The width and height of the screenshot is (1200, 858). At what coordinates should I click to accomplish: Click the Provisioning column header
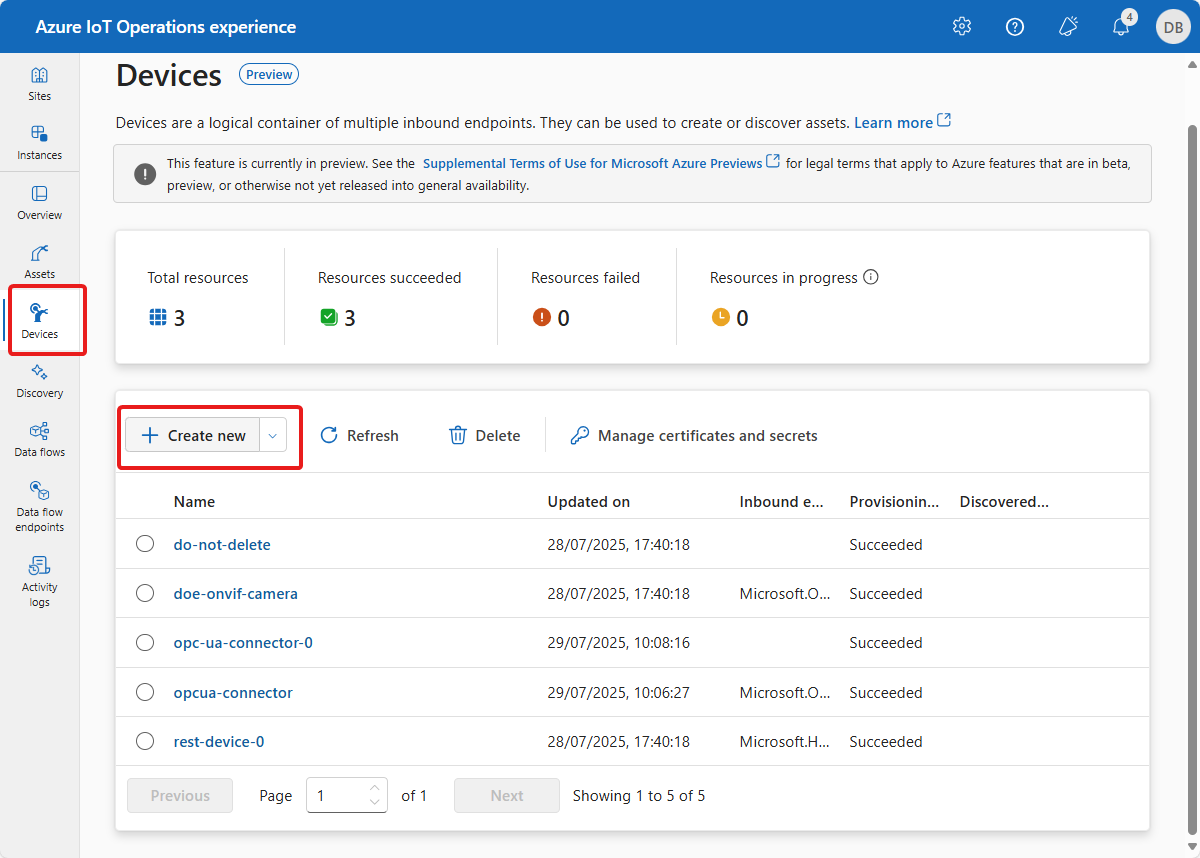click(895, 501)
